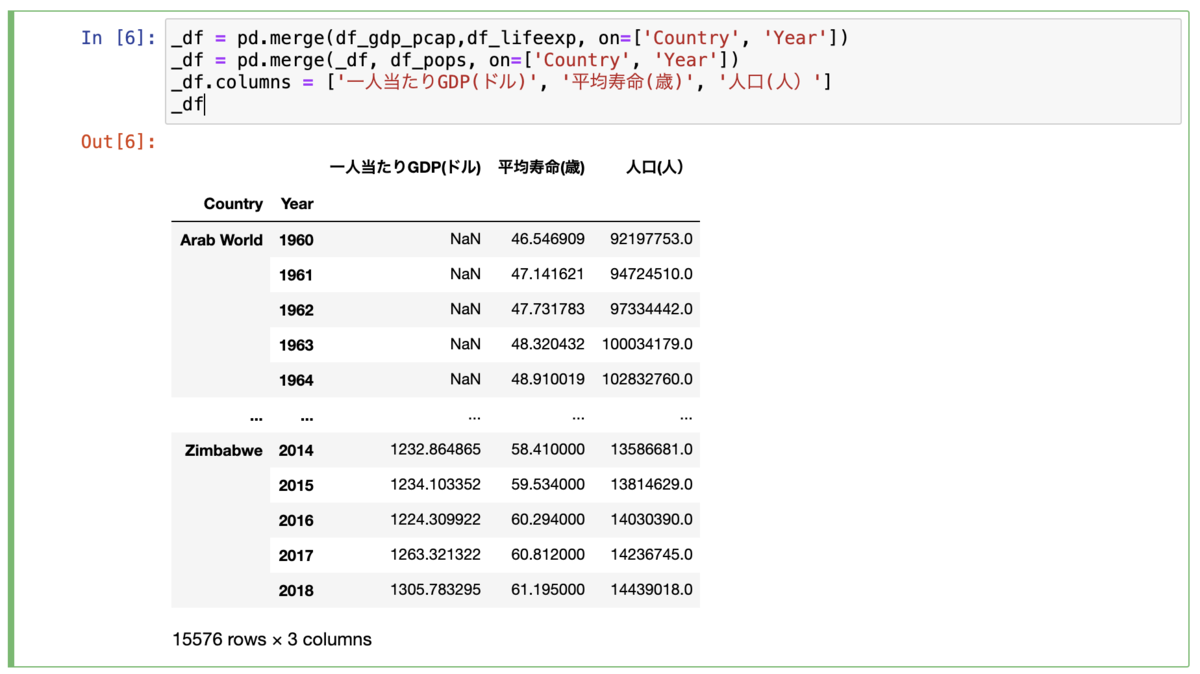1200x674 pixels.
Task: Select life expectancy value 58.410000
Action: [x=548, y=449]
